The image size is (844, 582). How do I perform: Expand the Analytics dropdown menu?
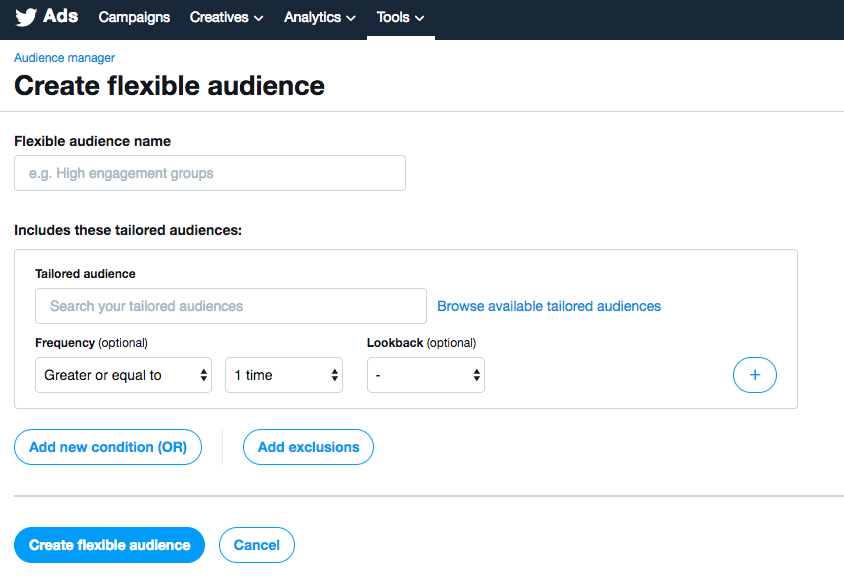[x=319, y=17]
